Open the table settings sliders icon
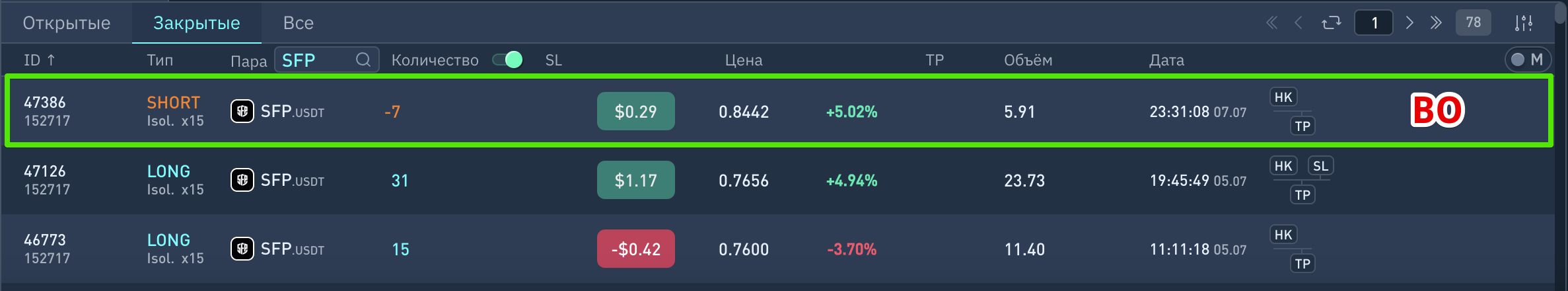 1523,23
